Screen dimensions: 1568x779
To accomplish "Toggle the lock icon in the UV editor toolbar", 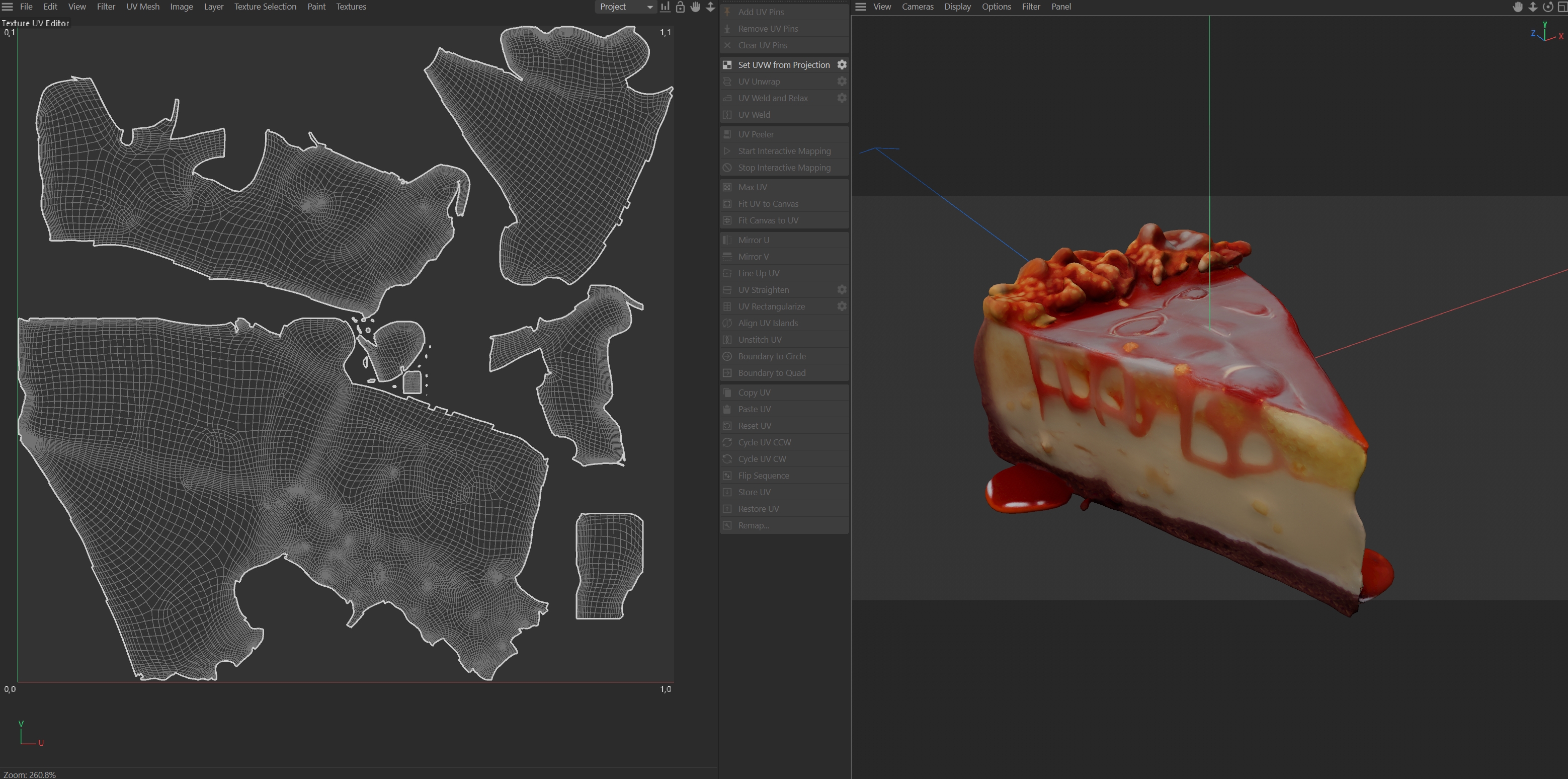I will click(x=681, y=7).
